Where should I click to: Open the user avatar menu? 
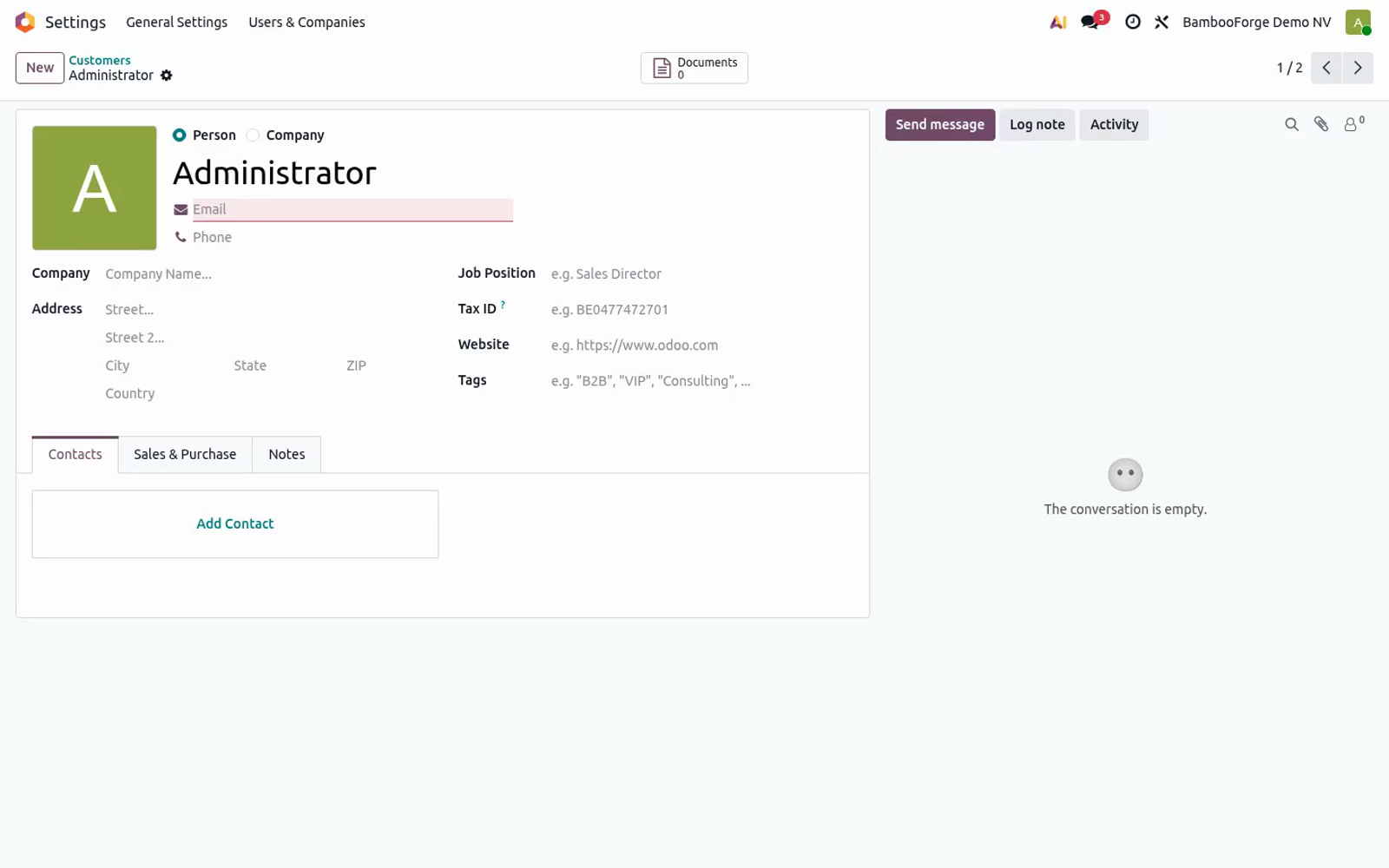pyautogui.click(x=1358, y=23)
